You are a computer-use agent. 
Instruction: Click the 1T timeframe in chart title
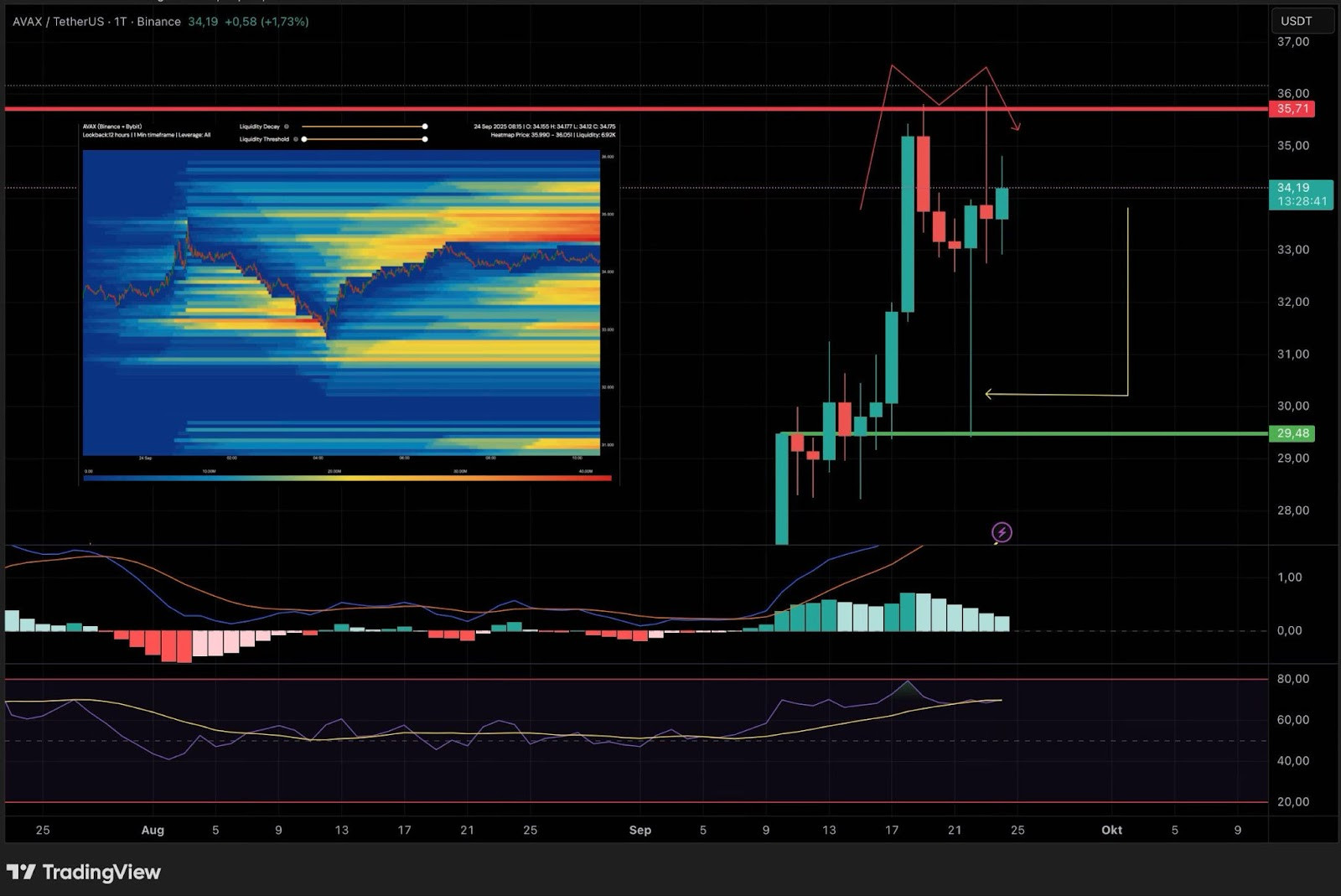[x=121, y=22]
